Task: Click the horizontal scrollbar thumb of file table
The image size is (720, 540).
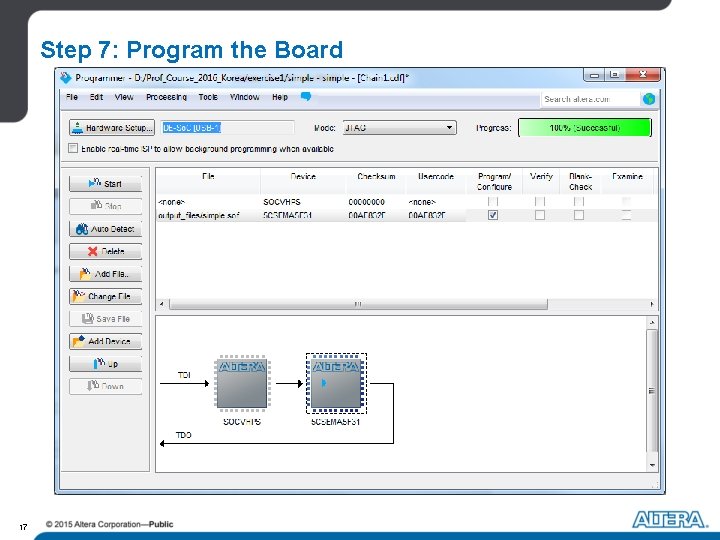Action: point(358,304)
